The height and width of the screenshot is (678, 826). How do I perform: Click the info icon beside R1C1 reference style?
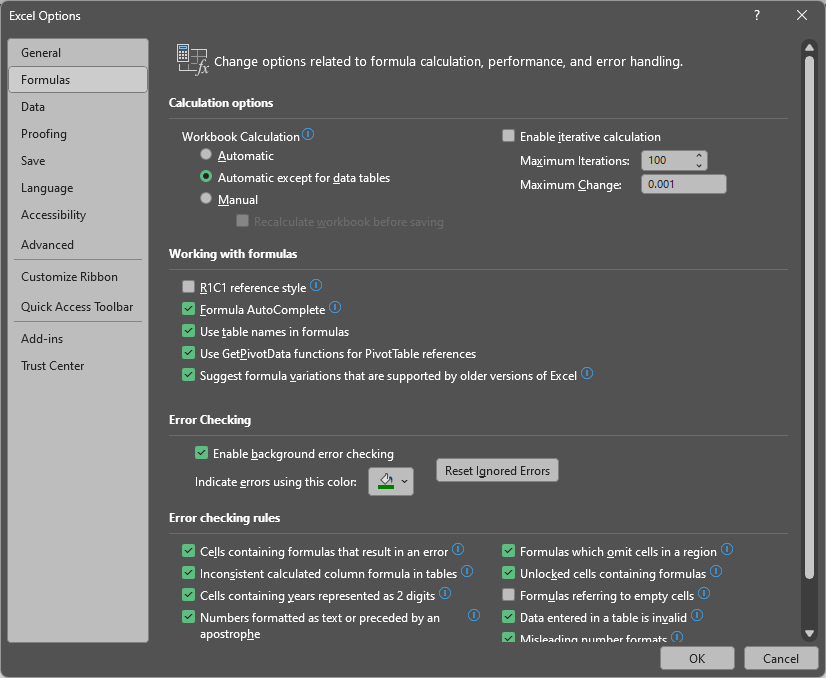[317, 285]
